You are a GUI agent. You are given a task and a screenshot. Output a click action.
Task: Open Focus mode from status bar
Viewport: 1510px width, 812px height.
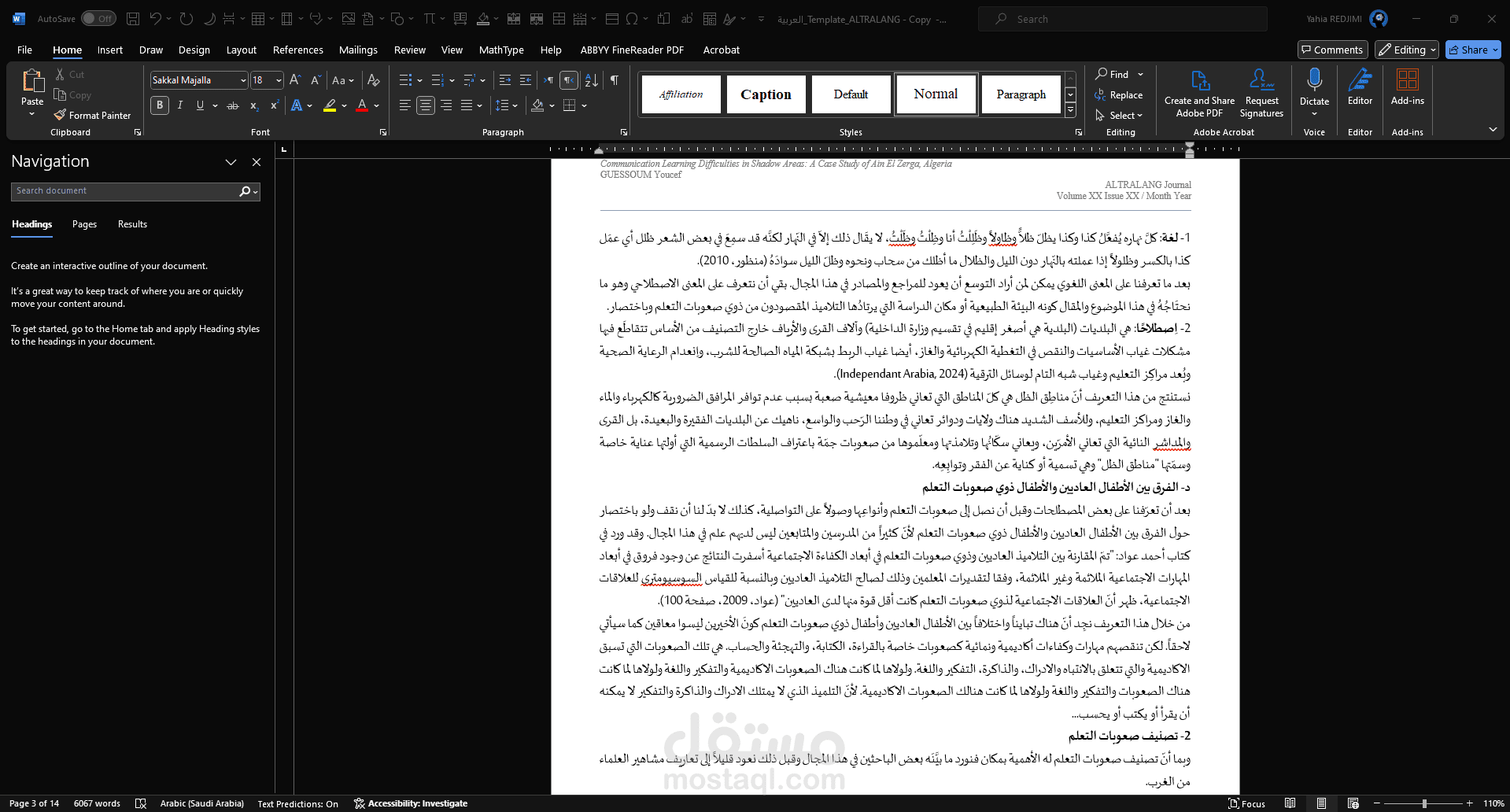point(1246,803)
